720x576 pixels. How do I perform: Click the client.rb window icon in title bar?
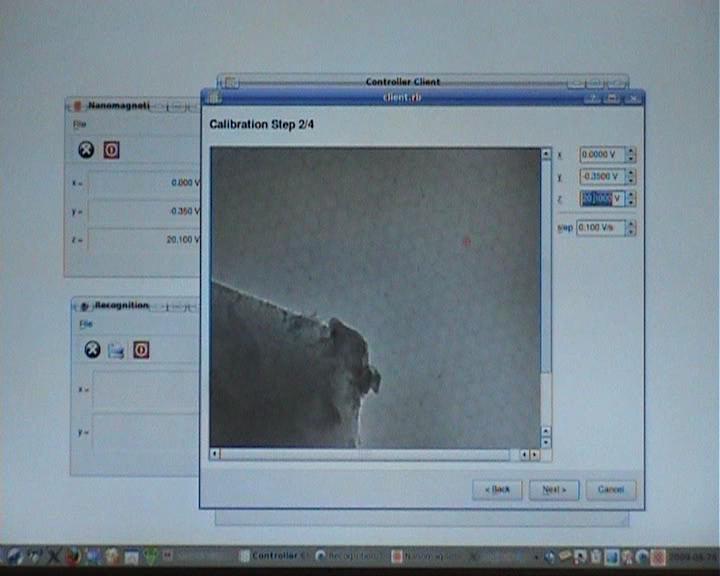(x=214, y=97)
